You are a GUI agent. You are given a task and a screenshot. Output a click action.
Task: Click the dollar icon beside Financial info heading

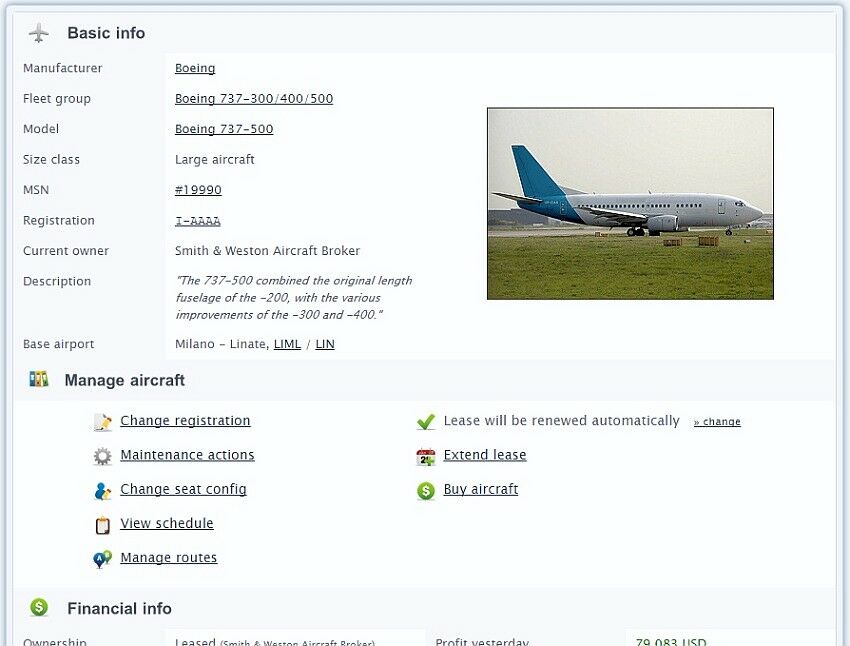(x=38, y=607)
